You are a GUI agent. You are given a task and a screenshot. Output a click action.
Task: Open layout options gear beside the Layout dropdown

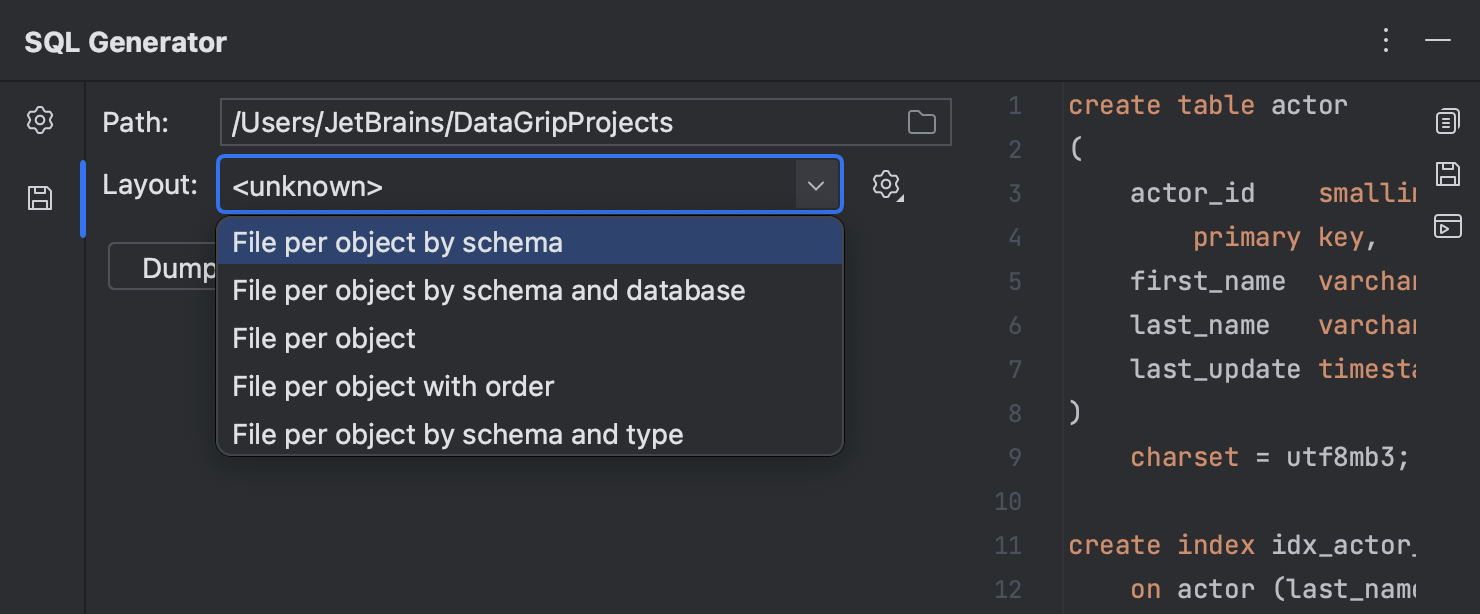886,184
